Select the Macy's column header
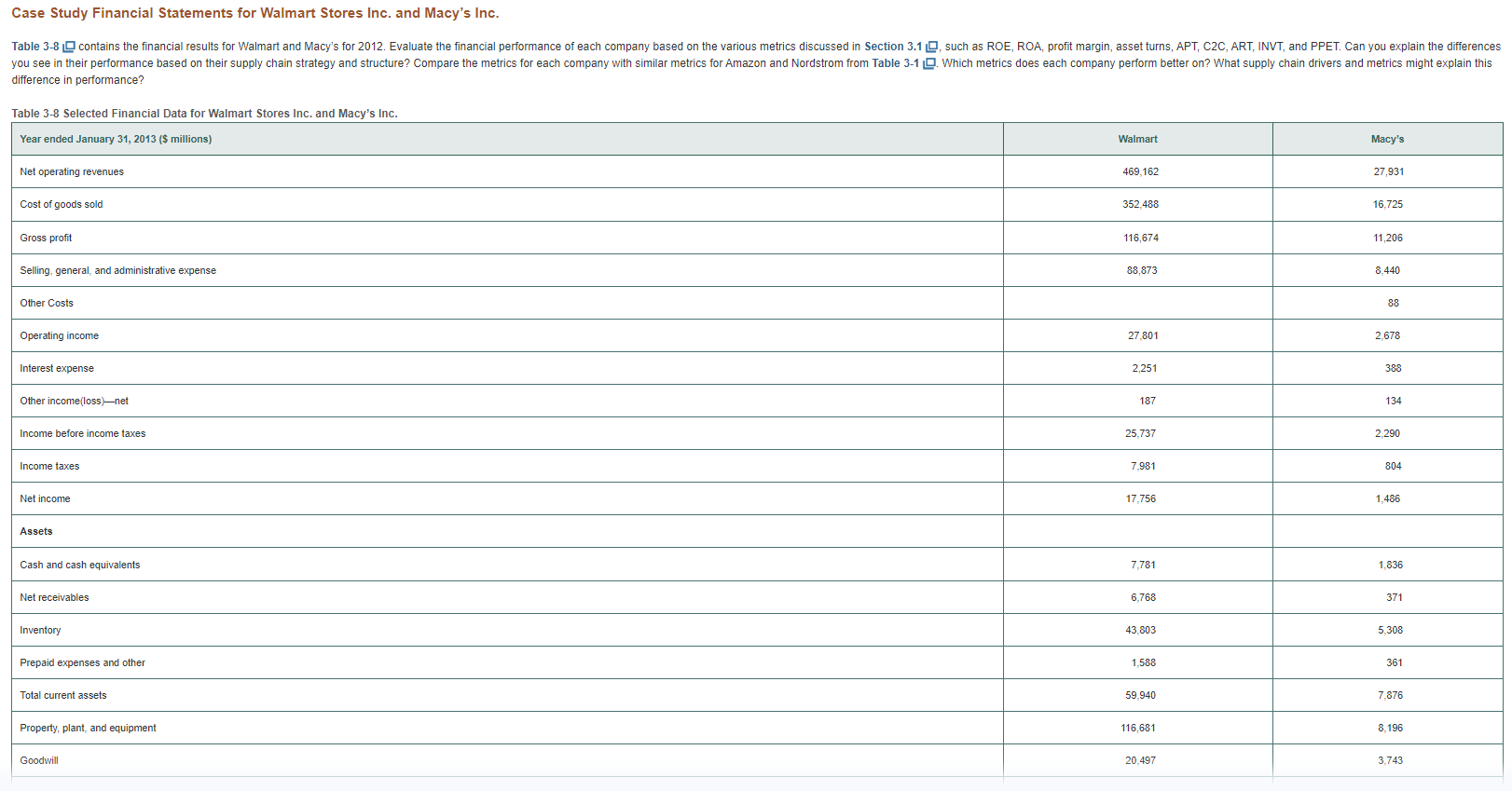1512x791 pixels. 1387,139
